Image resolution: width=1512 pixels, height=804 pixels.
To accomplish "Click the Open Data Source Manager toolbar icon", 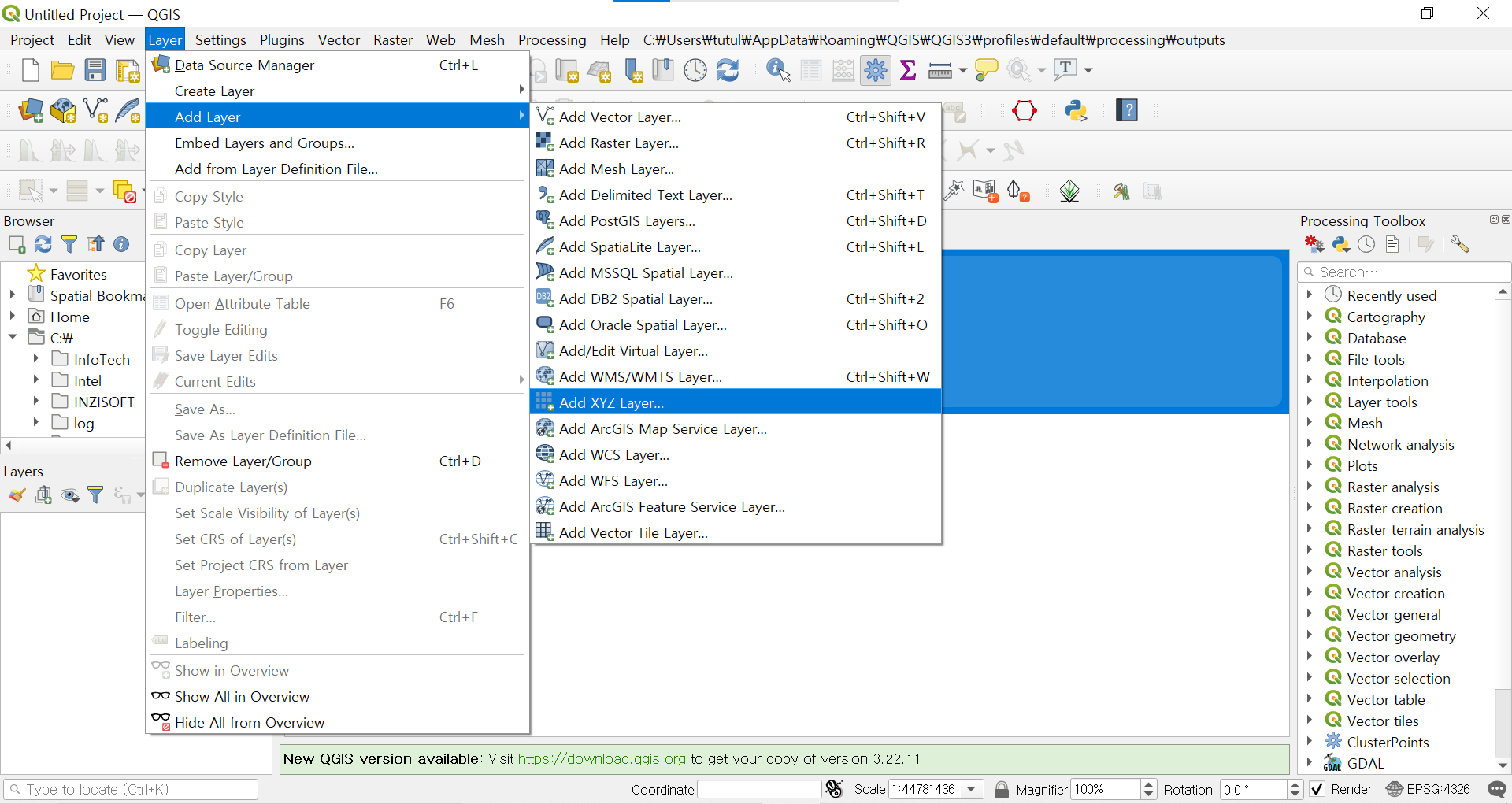I will [x=31, y=110].
